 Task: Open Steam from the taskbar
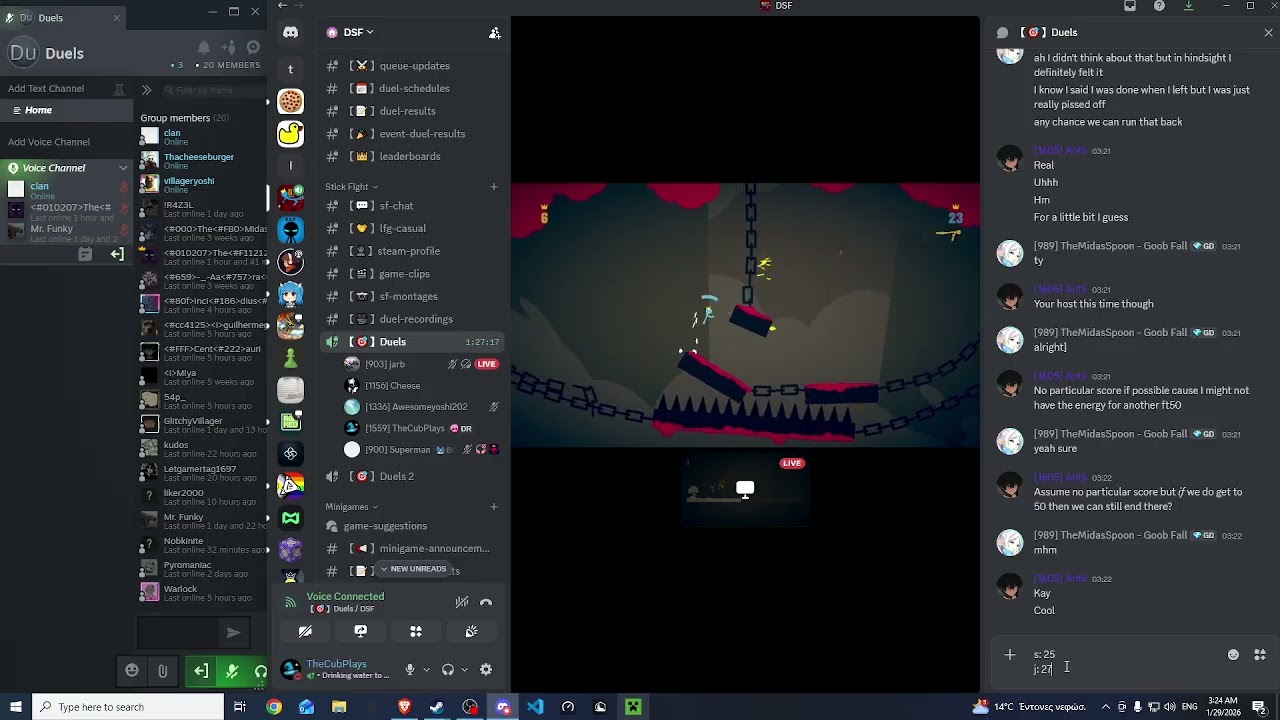coord(437,707)
